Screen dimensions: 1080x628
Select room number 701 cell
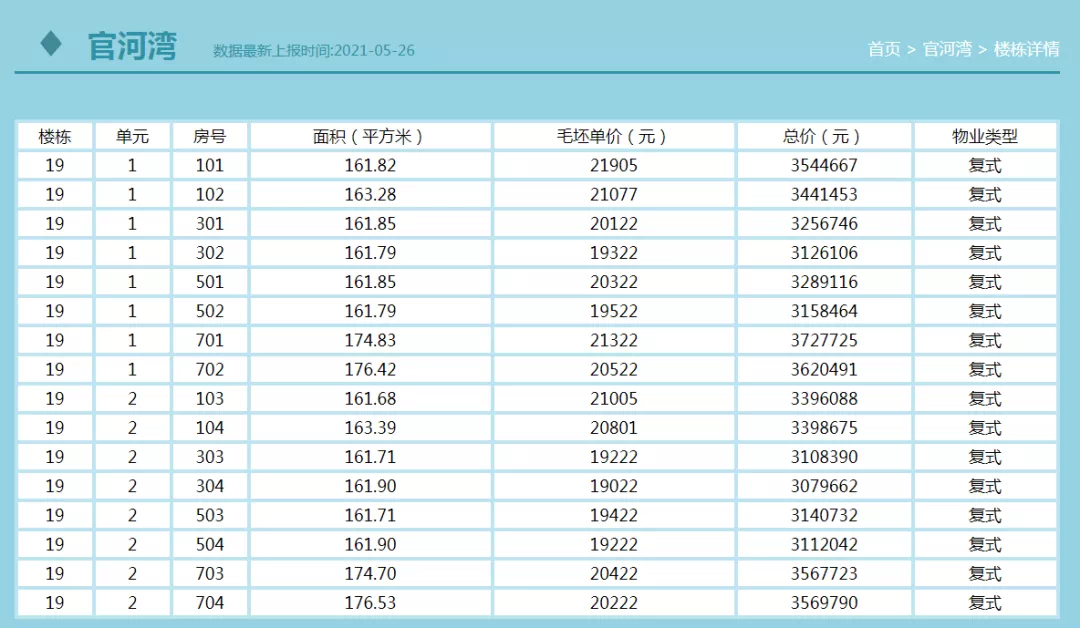coord(209,340)
